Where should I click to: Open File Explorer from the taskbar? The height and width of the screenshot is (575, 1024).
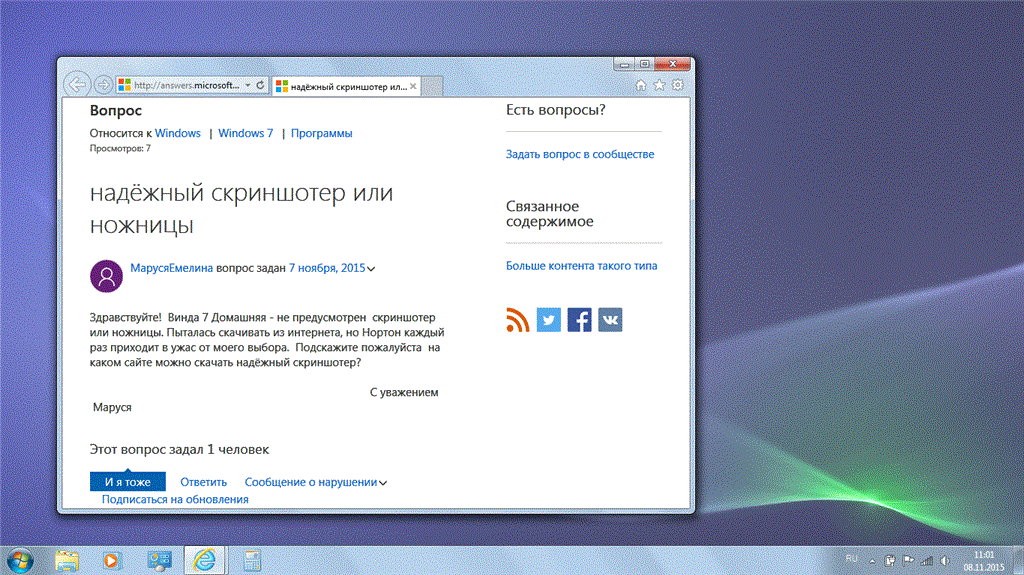(67, 560)
